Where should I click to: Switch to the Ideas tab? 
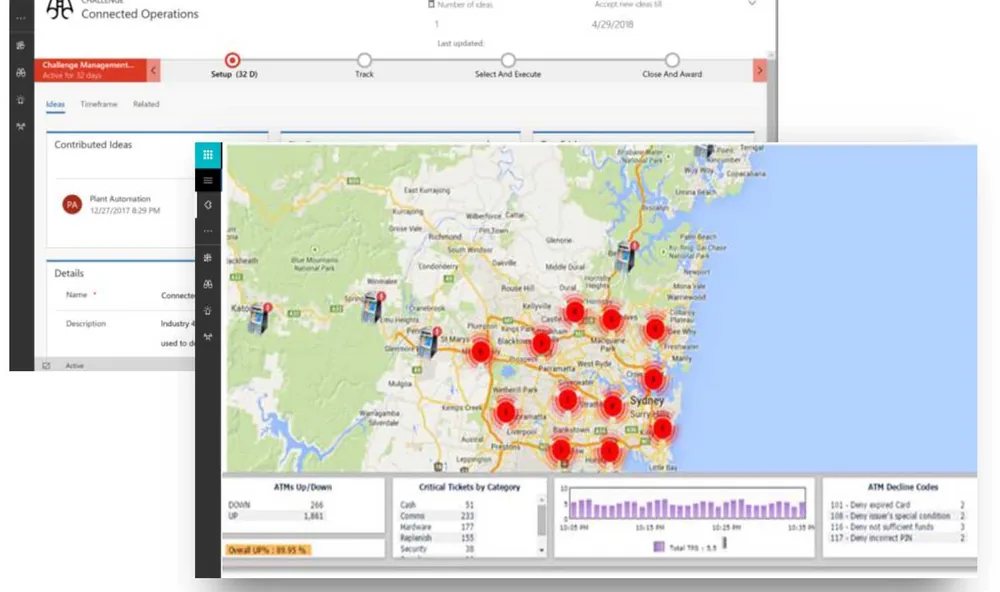(55, 104)
